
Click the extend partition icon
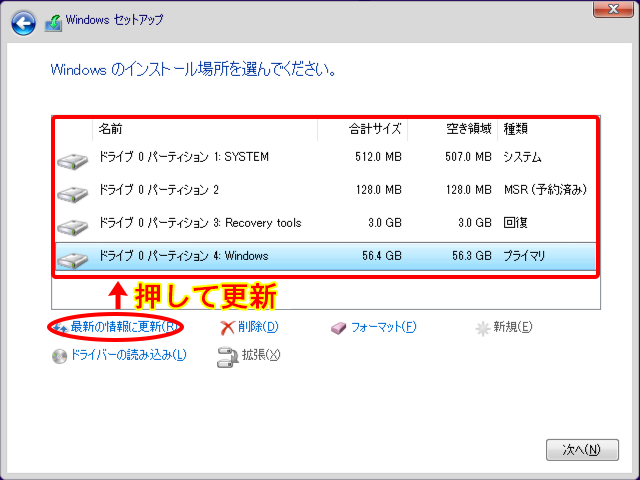(x=225, y=356)
